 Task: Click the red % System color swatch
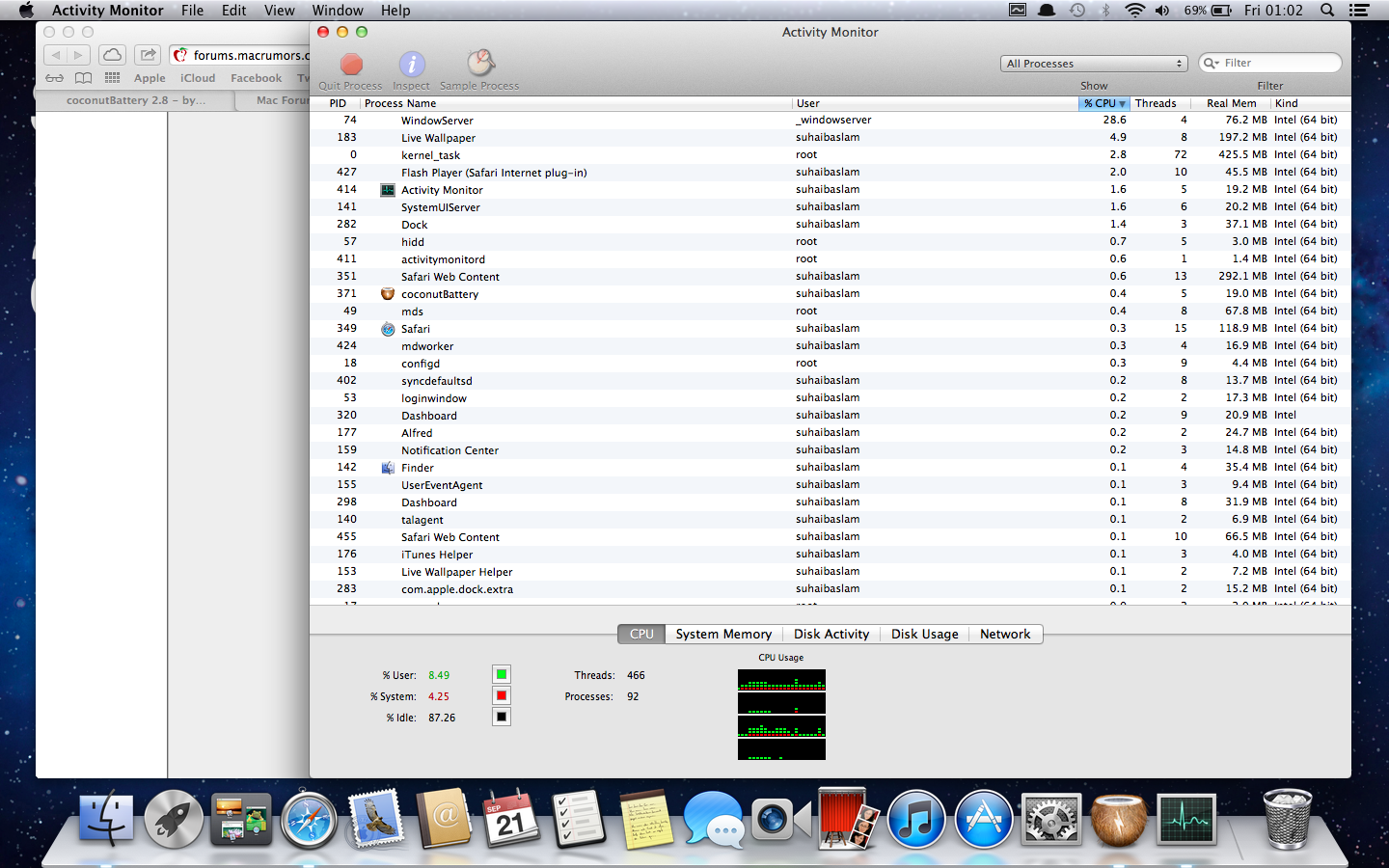pos(501,695)
